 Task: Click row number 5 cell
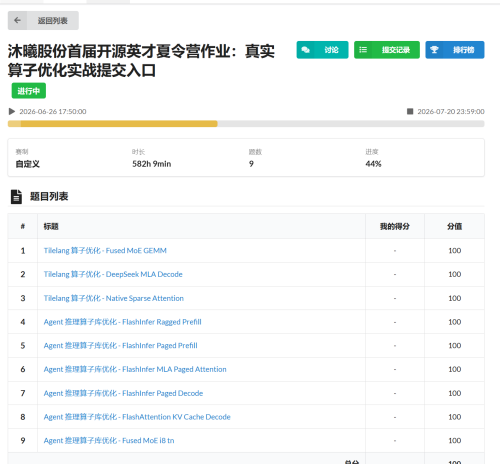[23, 345]
